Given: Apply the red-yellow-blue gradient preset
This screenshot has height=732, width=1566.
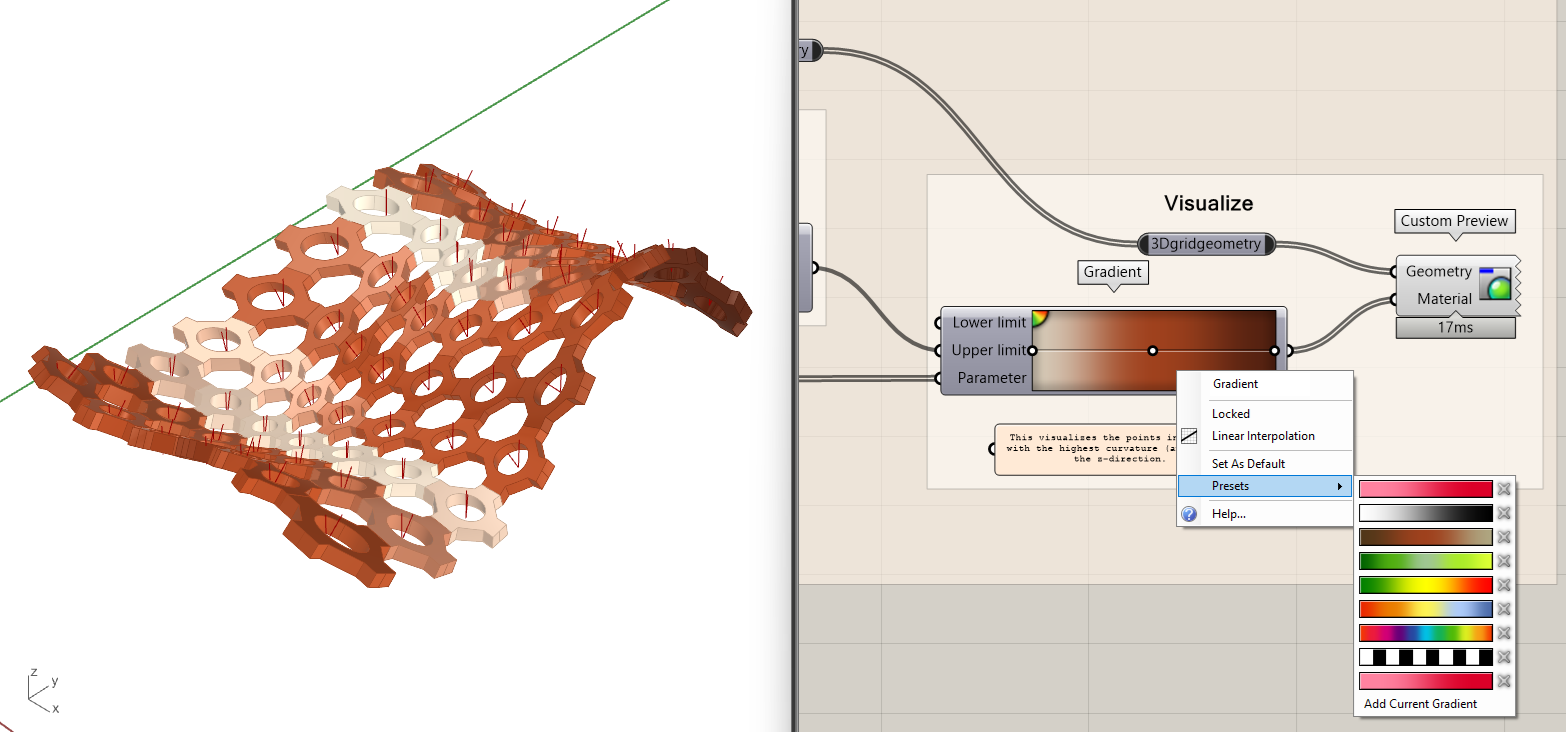Looking at the screenshot, I should point(1425,609).
